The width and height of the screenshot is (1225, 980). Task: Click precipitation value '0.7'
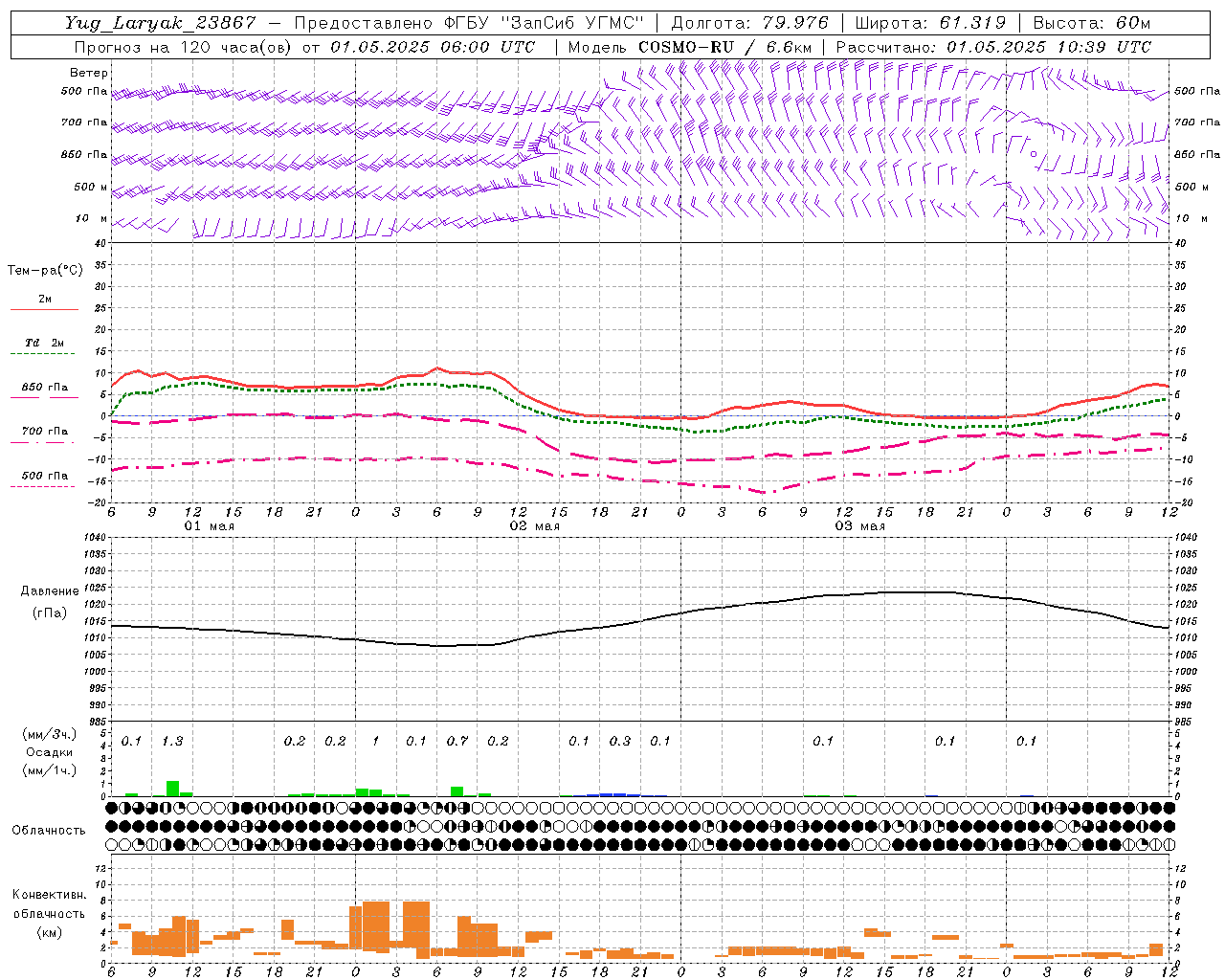457,741
